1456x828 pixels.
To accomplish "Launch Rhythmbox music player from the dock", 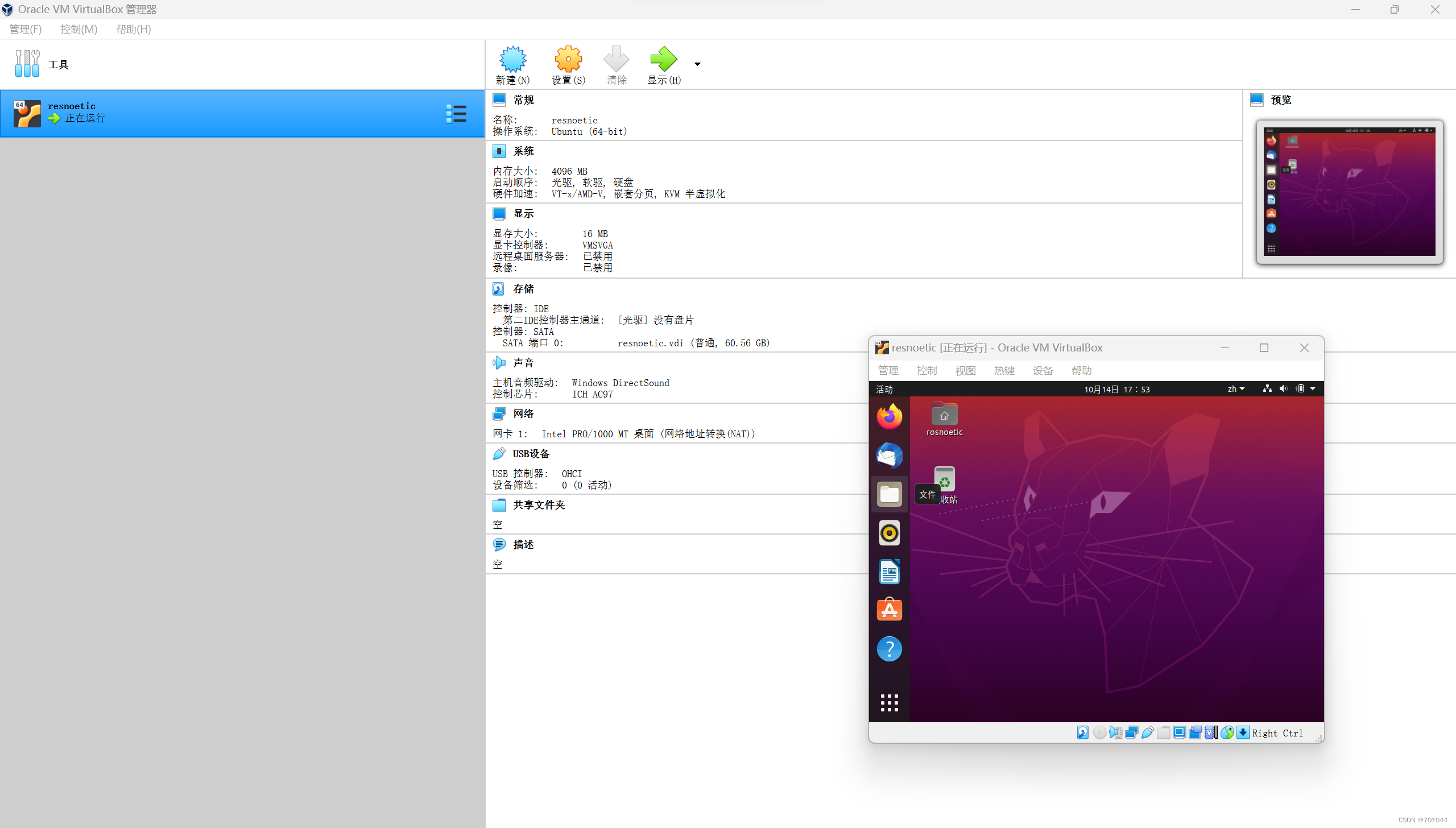I will (x=889, y=533).
